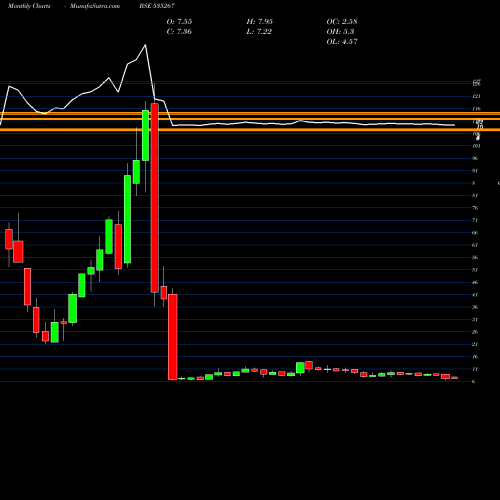Click the 'OH: 5.3' reading
This screenshot has width=500, height=500.
pos(340,32)
